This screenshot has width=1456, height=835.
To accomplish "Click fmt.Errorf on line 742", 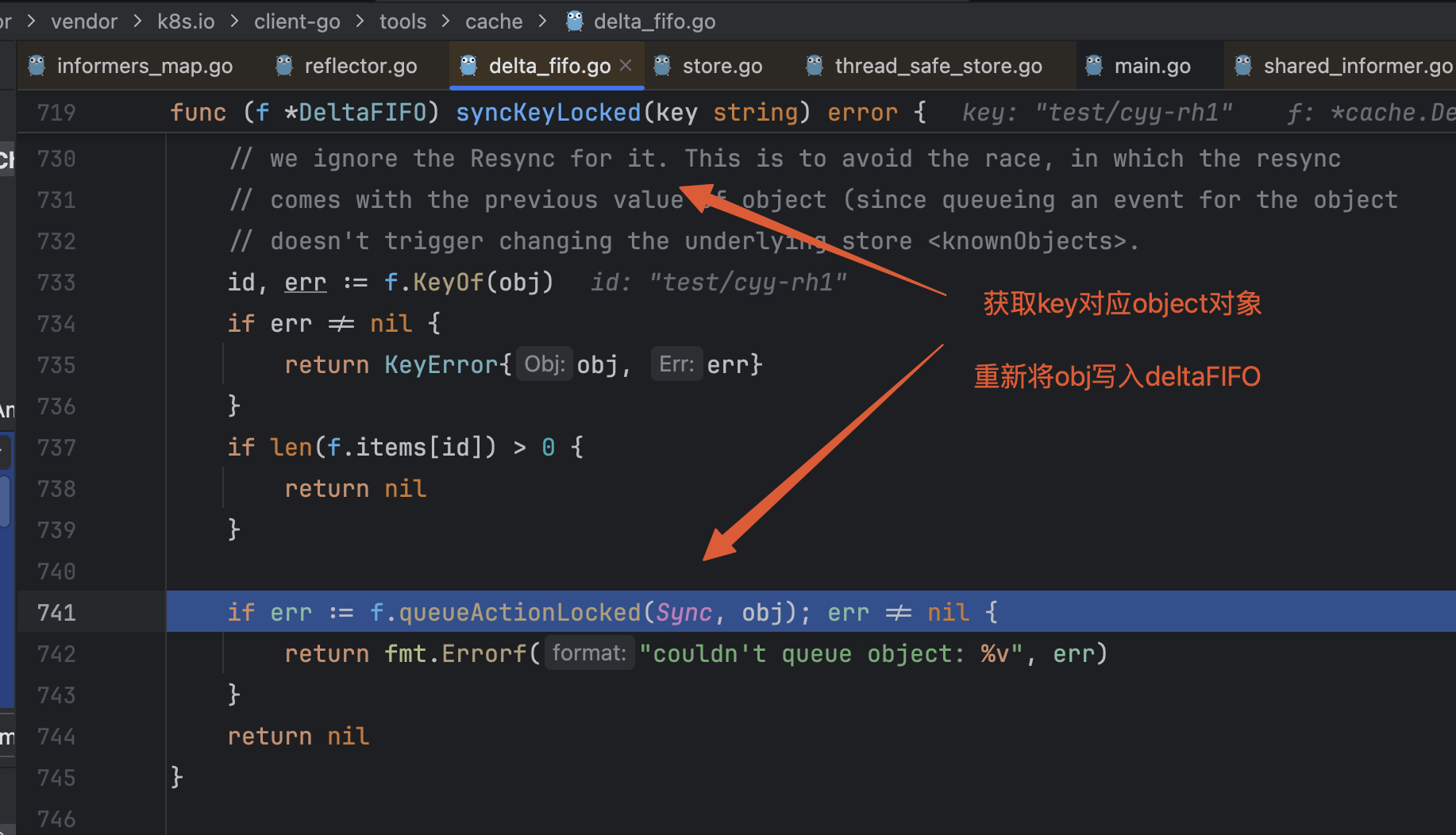I will click(455, 654).
